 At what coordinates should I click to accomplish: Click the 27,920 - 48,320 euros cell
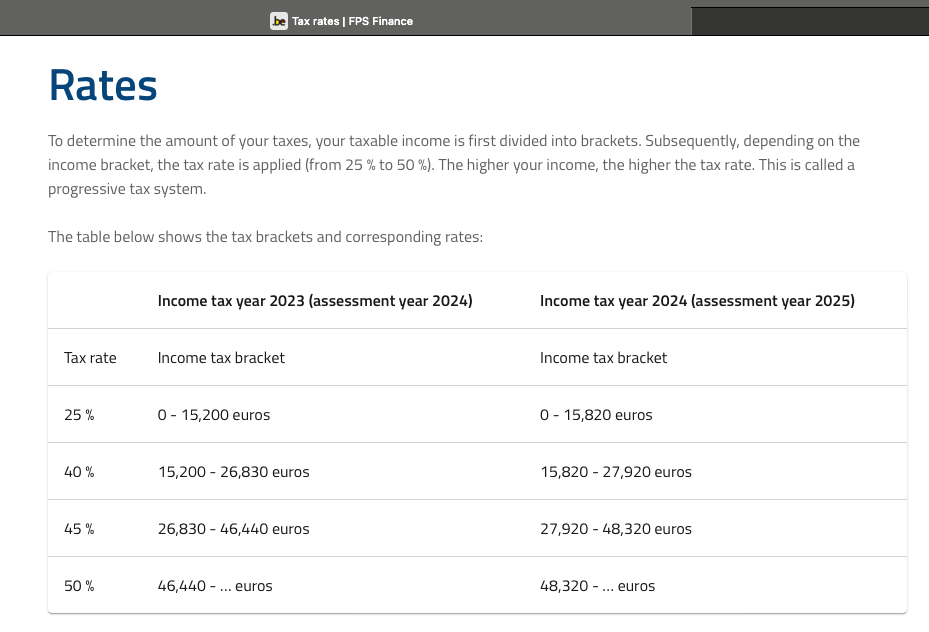(x=616, y=529)
